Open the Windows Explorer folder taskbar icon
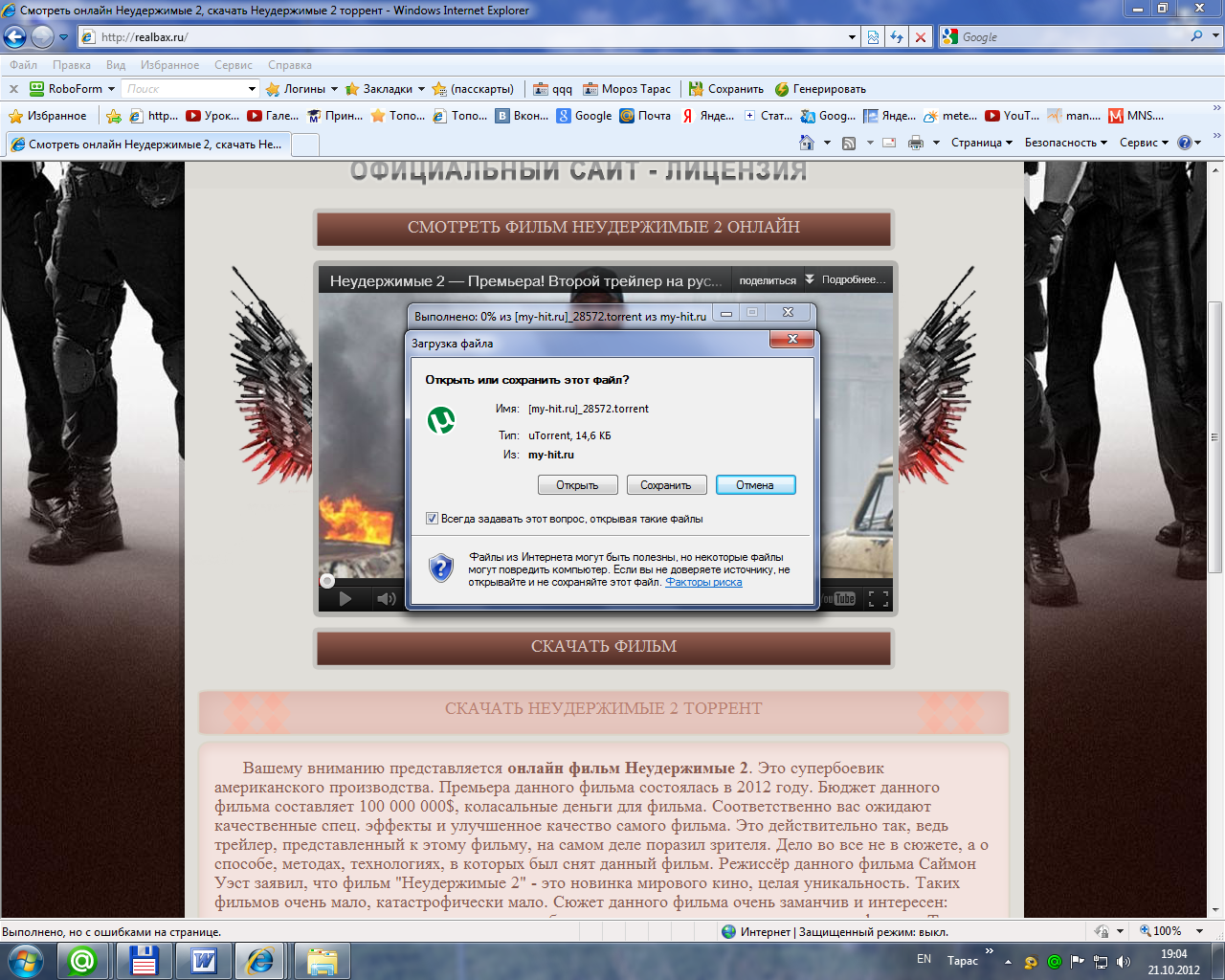Screen dimensions: 1225x980 pos(322,961)
